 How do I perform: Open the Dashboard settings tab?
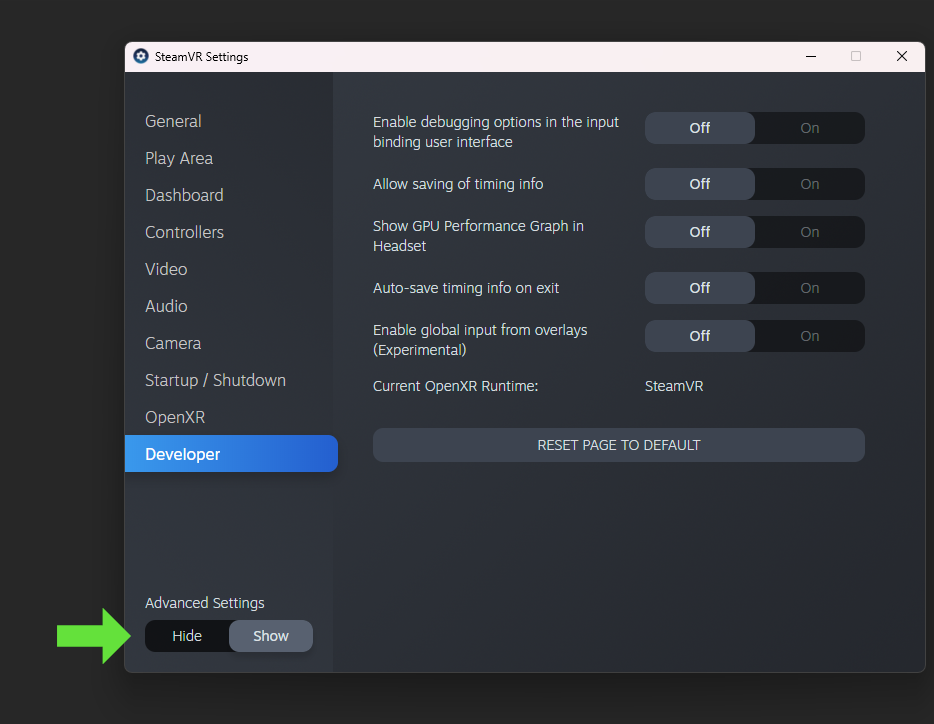point(184,195)
